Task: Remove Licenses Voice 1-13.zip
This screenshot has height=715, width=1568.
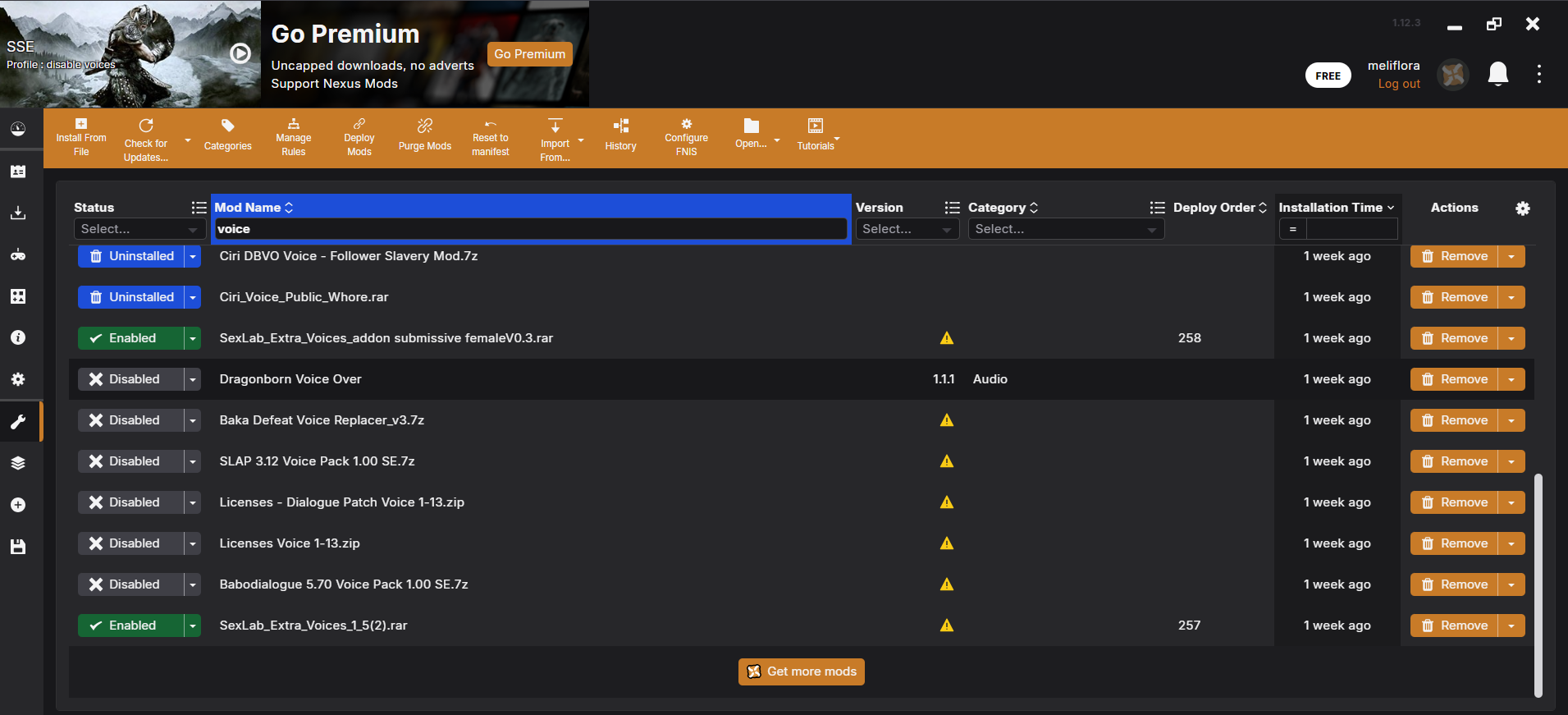Action: 1455,543
